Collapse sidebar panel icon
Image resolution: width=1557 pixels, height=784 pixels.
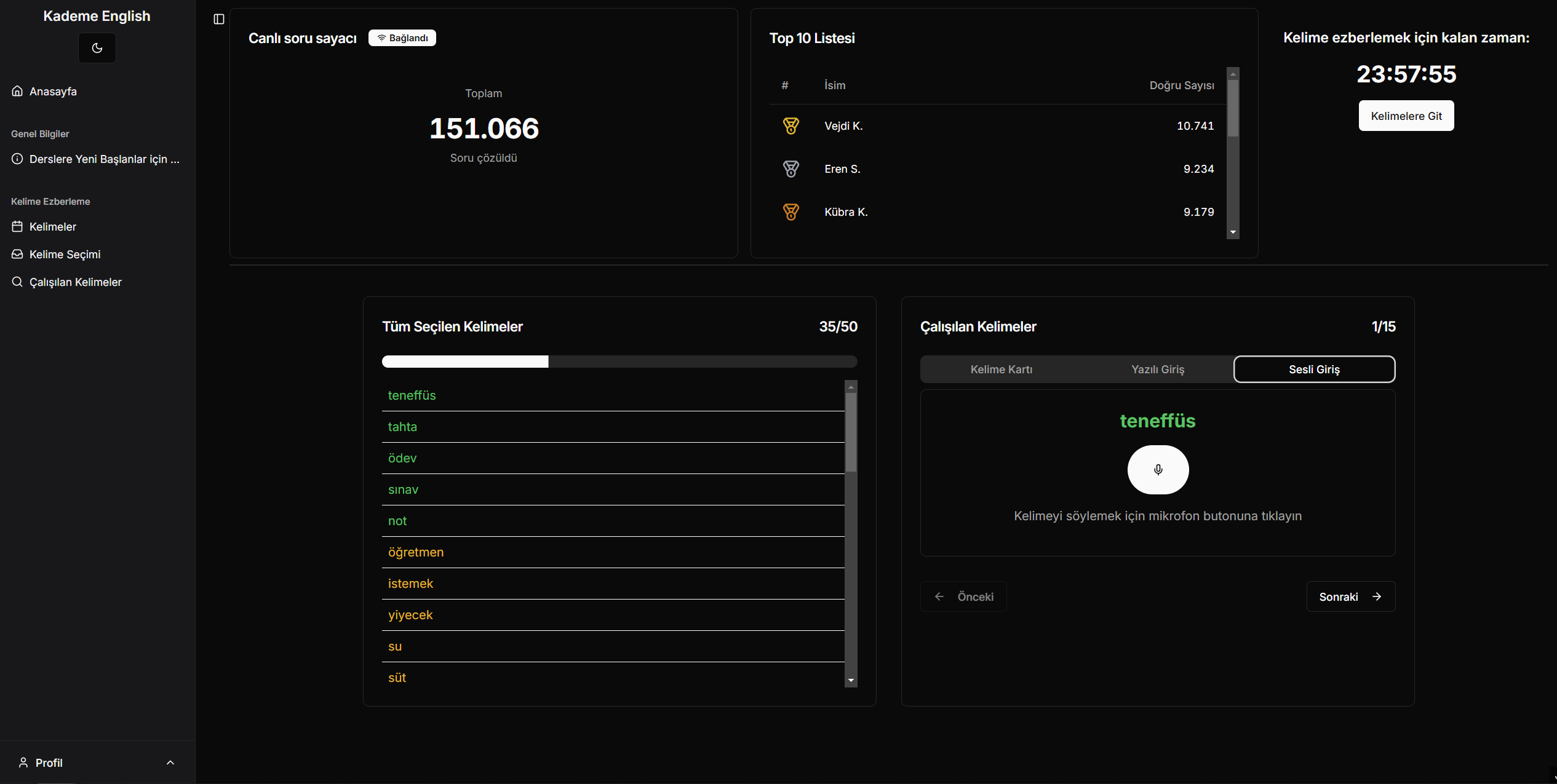[x=219, y=19]
